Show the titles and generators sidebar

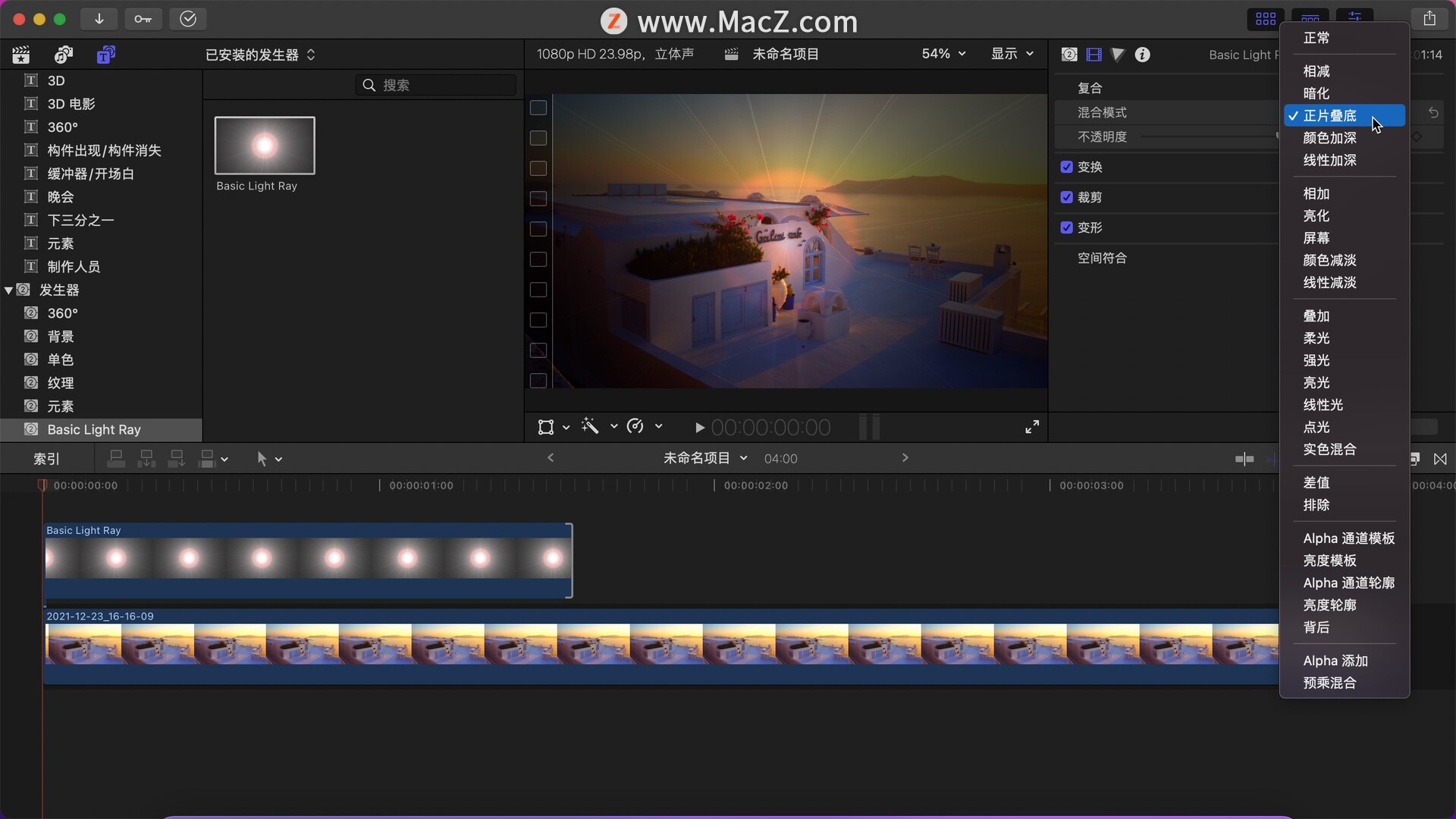[x=106, y=55]
